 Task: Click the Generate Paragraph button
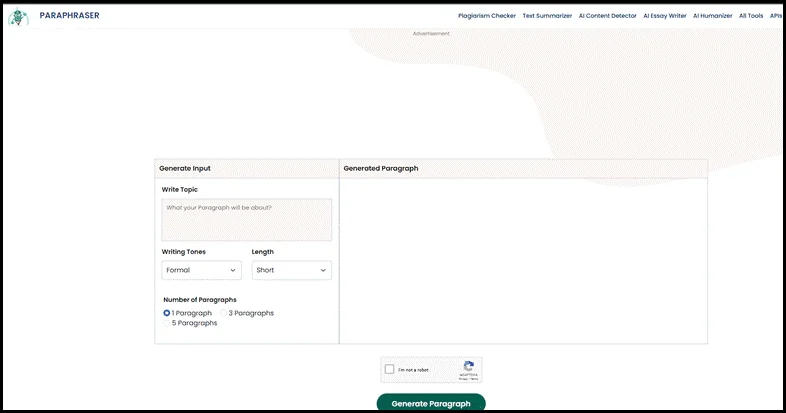pyautogui.click(x=431, y=403)
